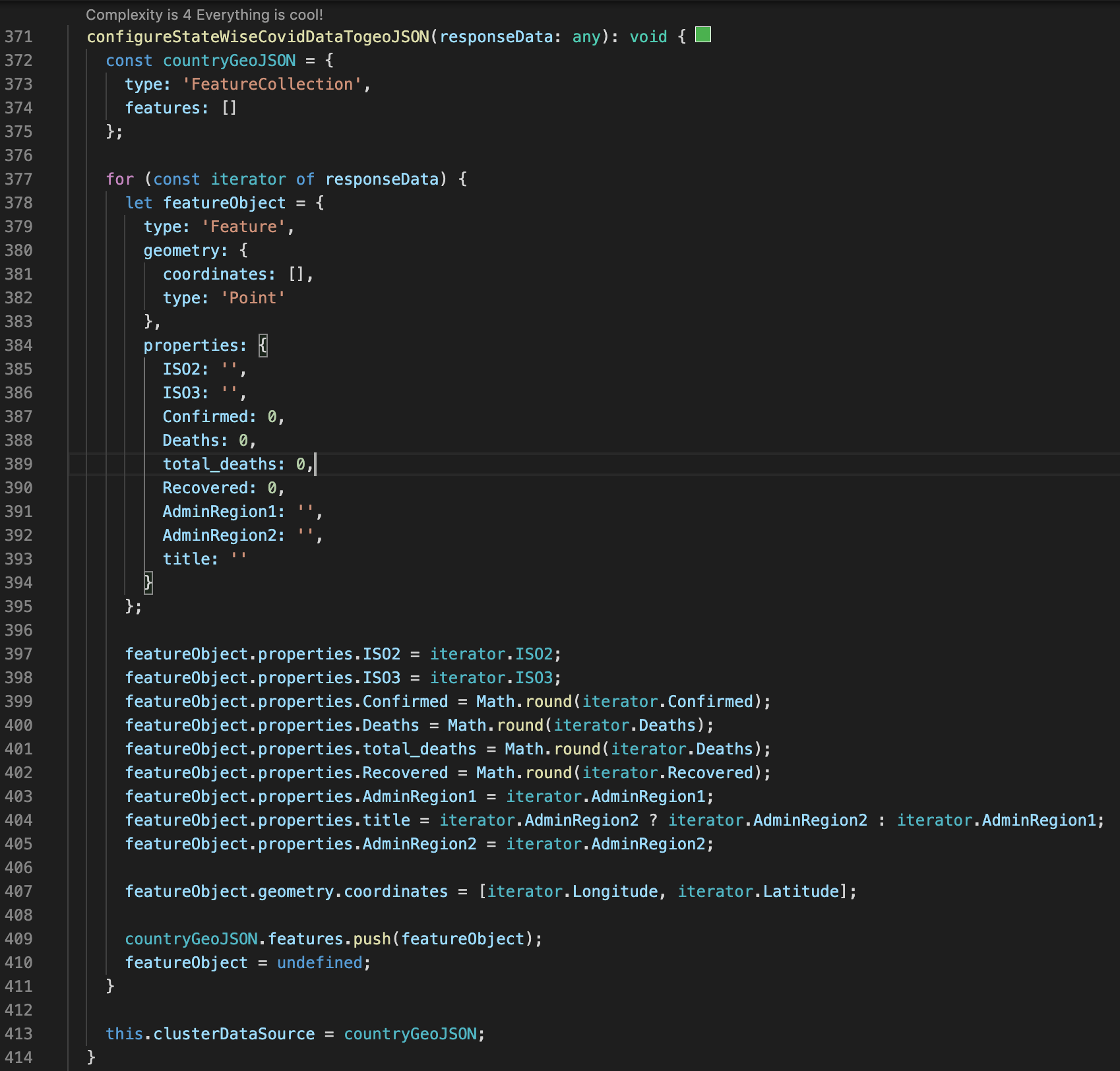Click the 'for' keyword on line 377
Viewport: 1120px width, 1071px height.
pyautogui.click(x=120, y=179)
